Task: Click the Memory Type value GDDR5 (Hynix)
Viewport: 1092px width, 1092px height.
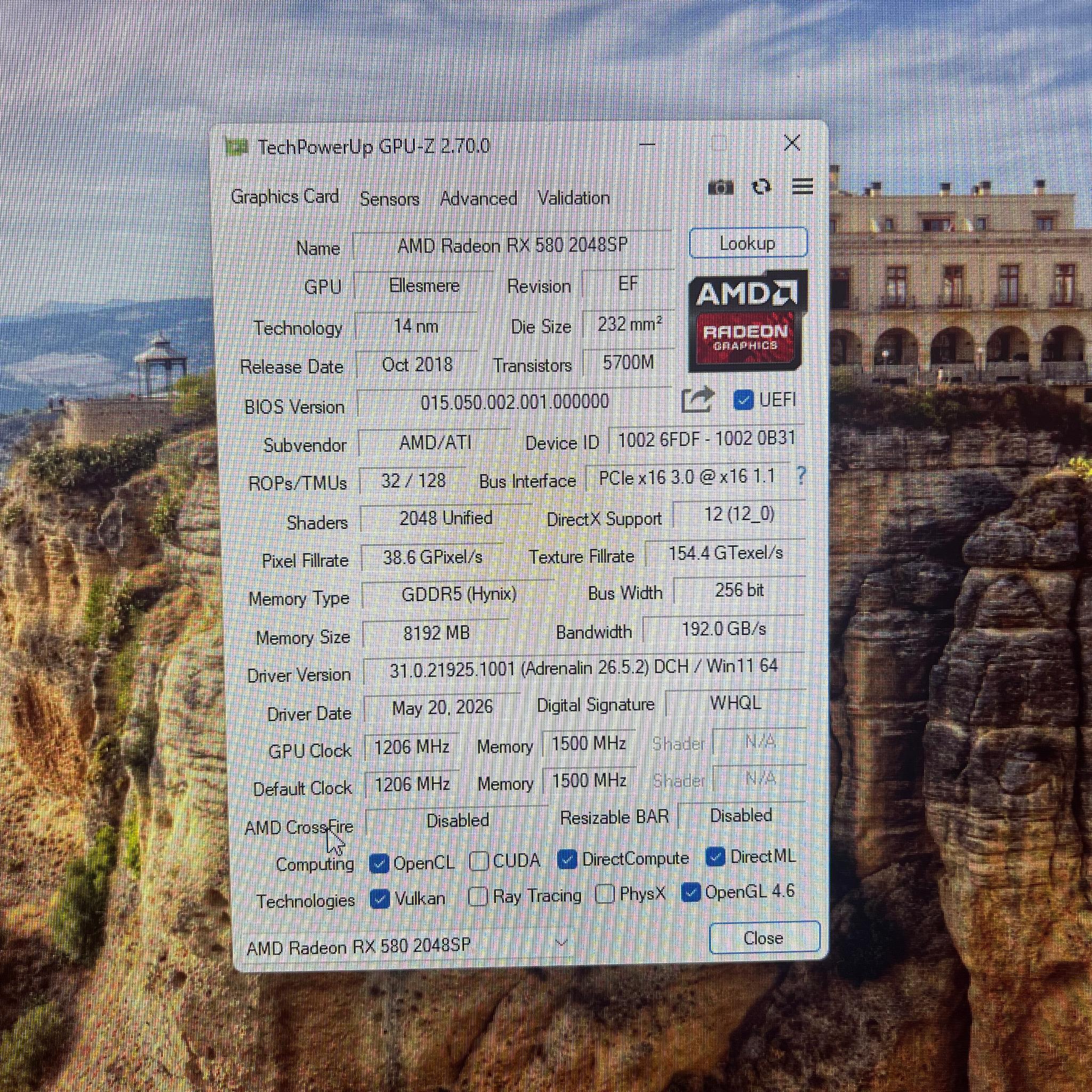Action: (459, 595)
